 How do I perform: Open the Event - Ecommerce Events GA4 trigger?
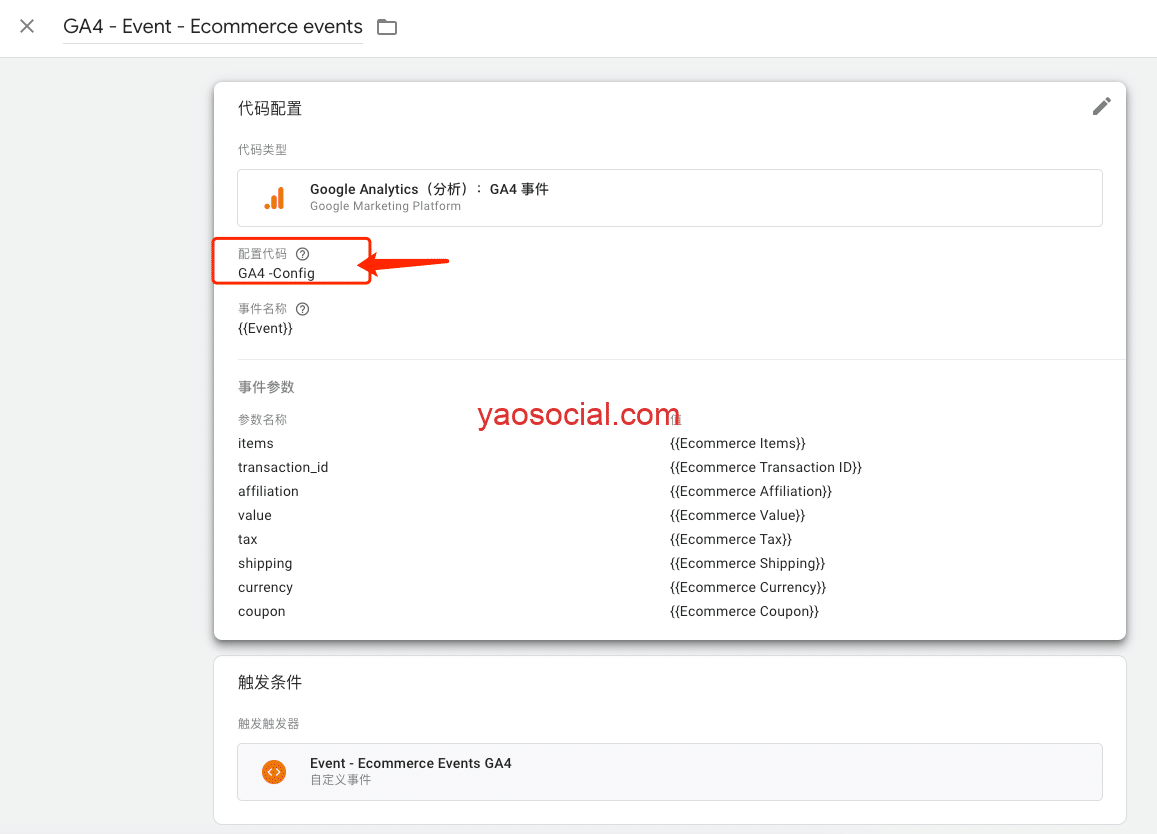coord(669,771)
